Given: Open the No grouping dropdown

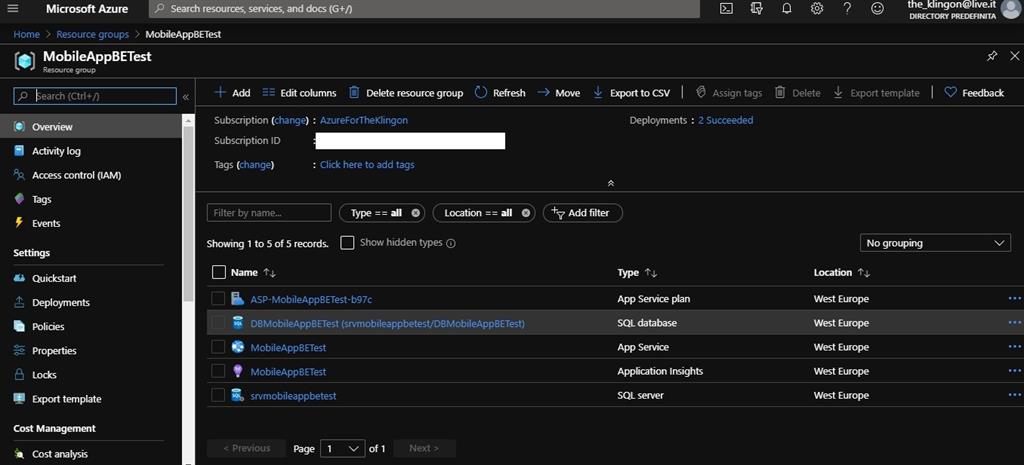Looking at the screenshot, I should 935,243.
